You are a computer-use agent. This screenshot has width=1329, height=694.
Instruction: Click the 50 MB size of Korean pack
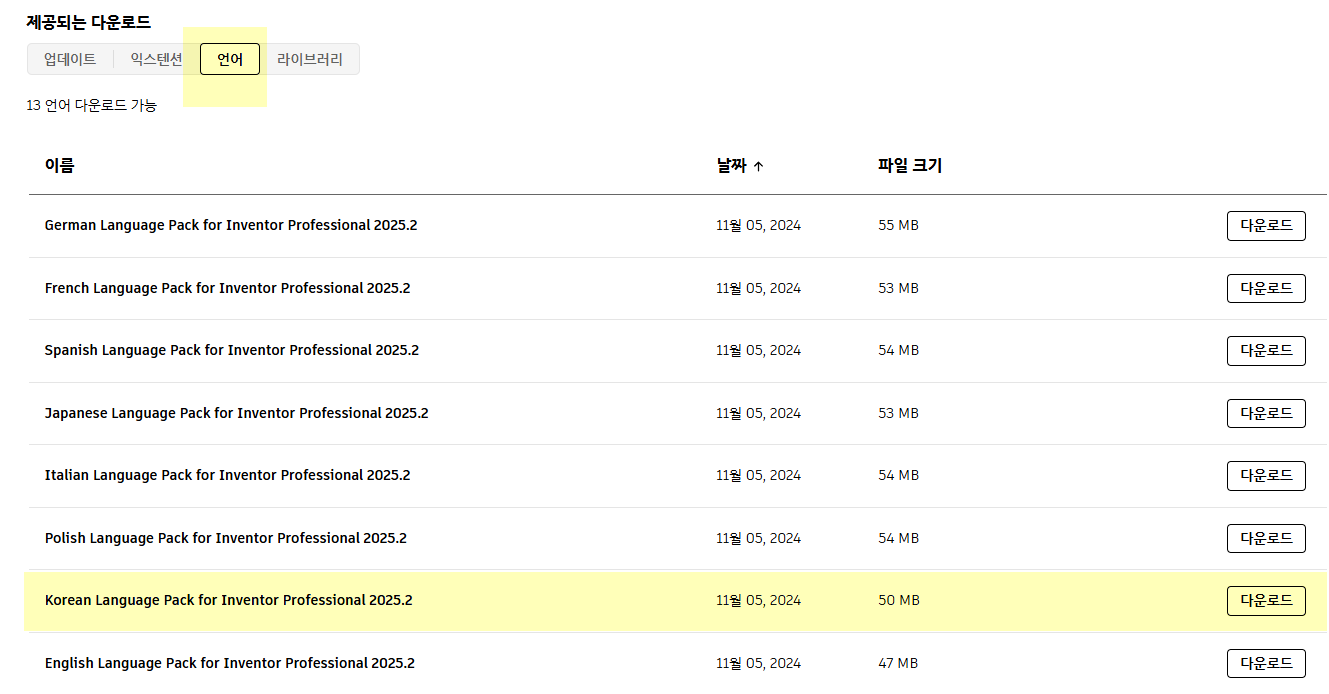coord(898,600)
